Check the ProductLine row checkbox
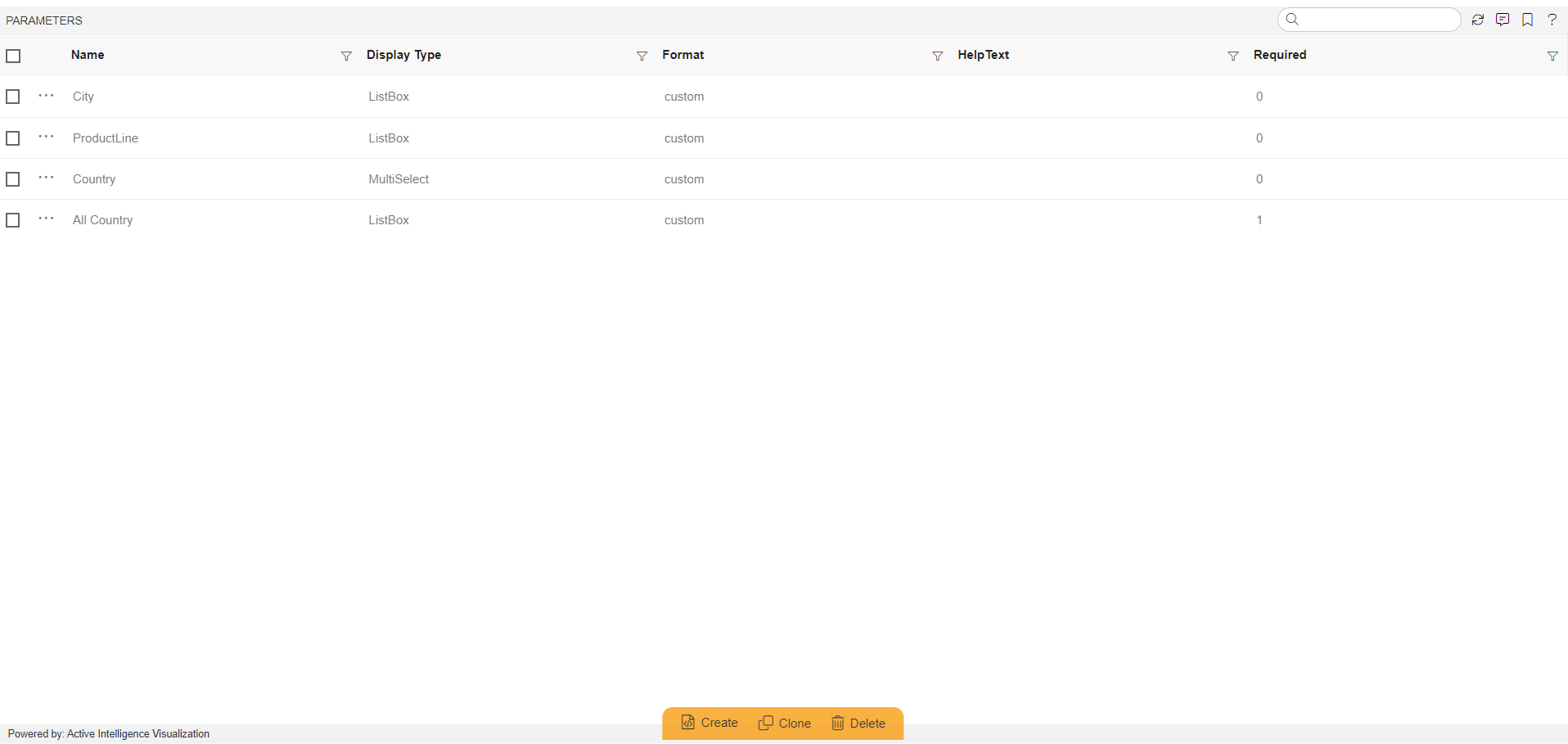 tap(13, 138)
